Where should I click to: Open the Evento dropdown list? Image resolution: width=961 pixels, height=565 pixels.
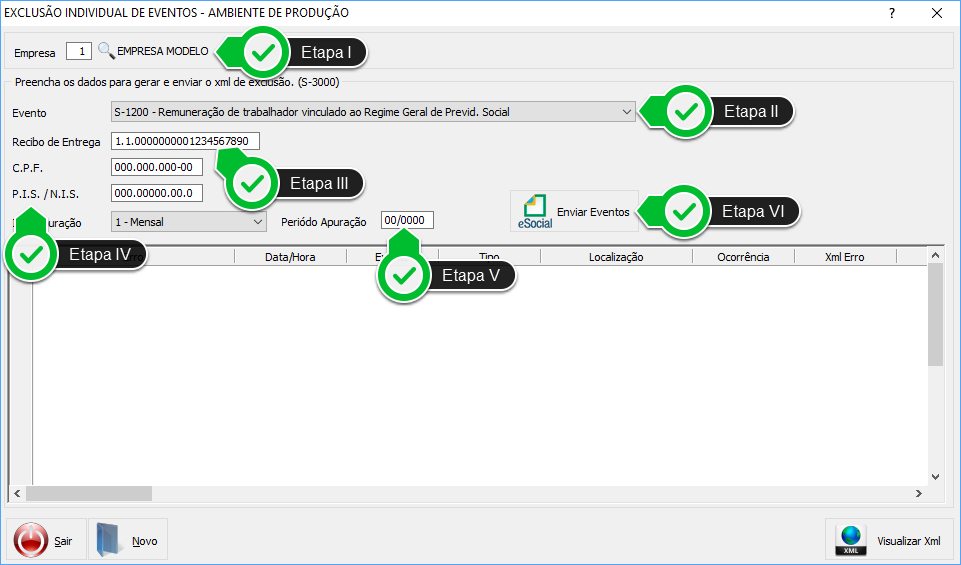626,112
